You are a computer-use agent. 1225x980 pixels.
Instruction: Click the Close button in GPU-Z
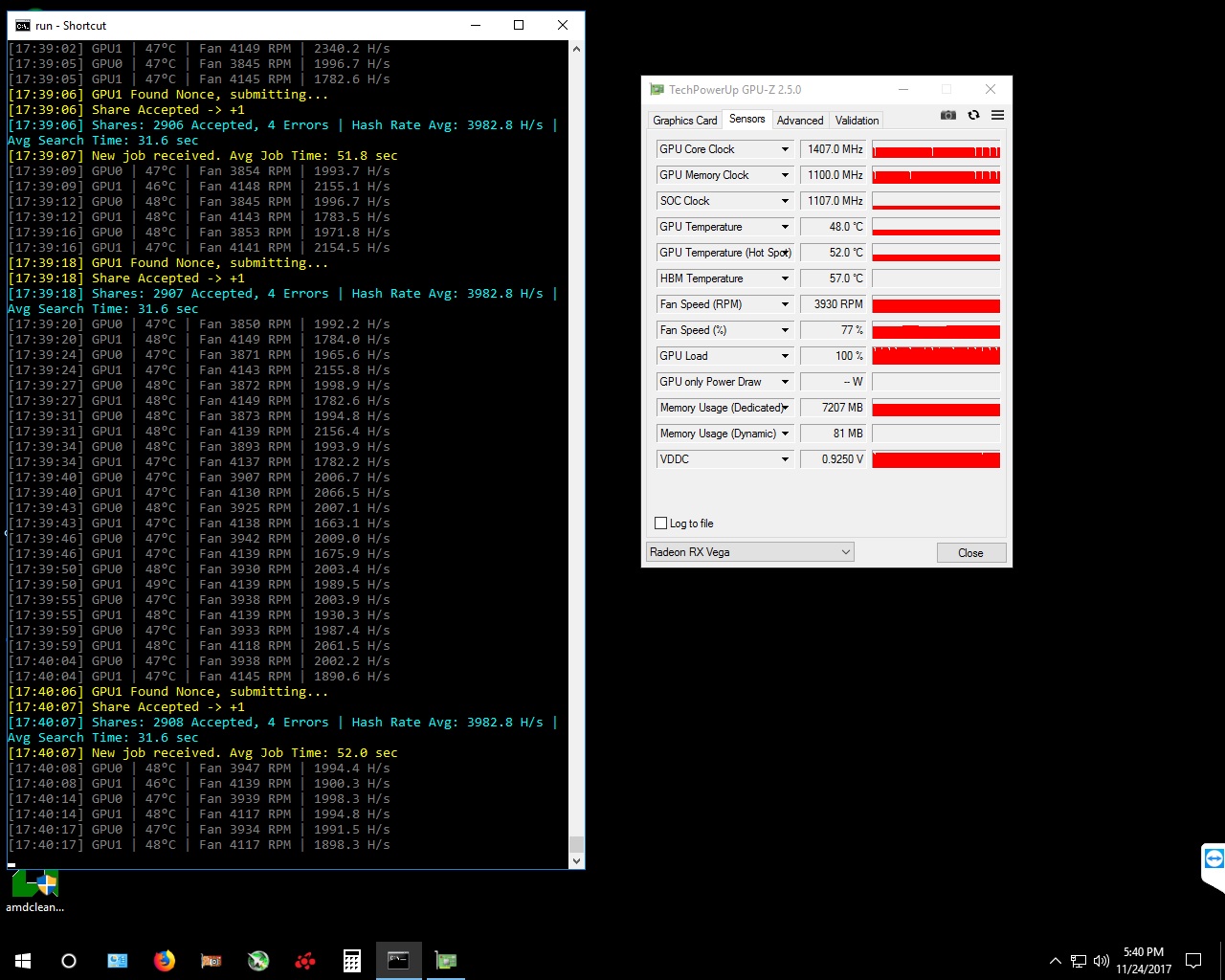pos(970,553)
